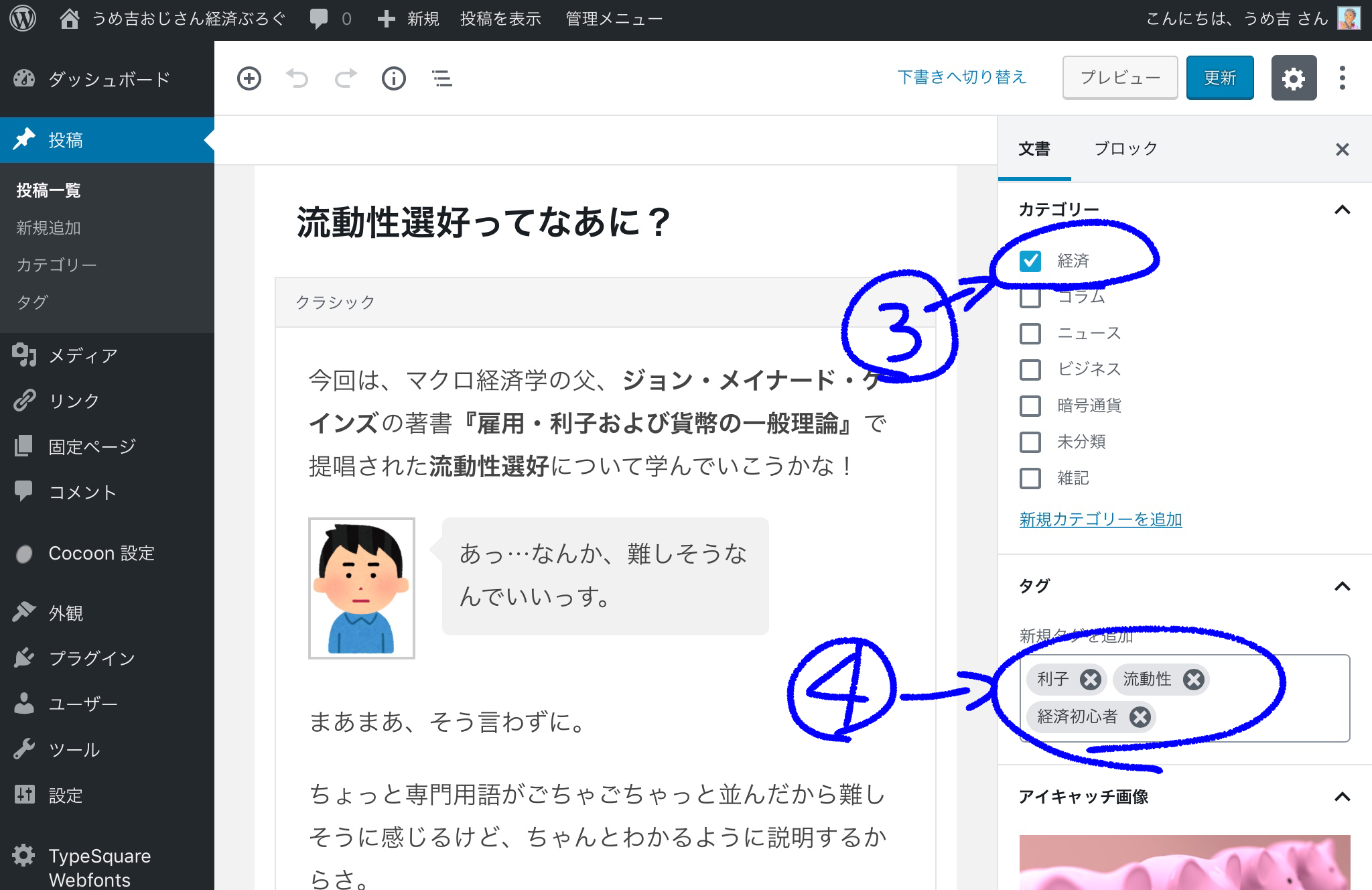Open the content structure info icon
1372x890 pixels.
click(x=394, y=78)
